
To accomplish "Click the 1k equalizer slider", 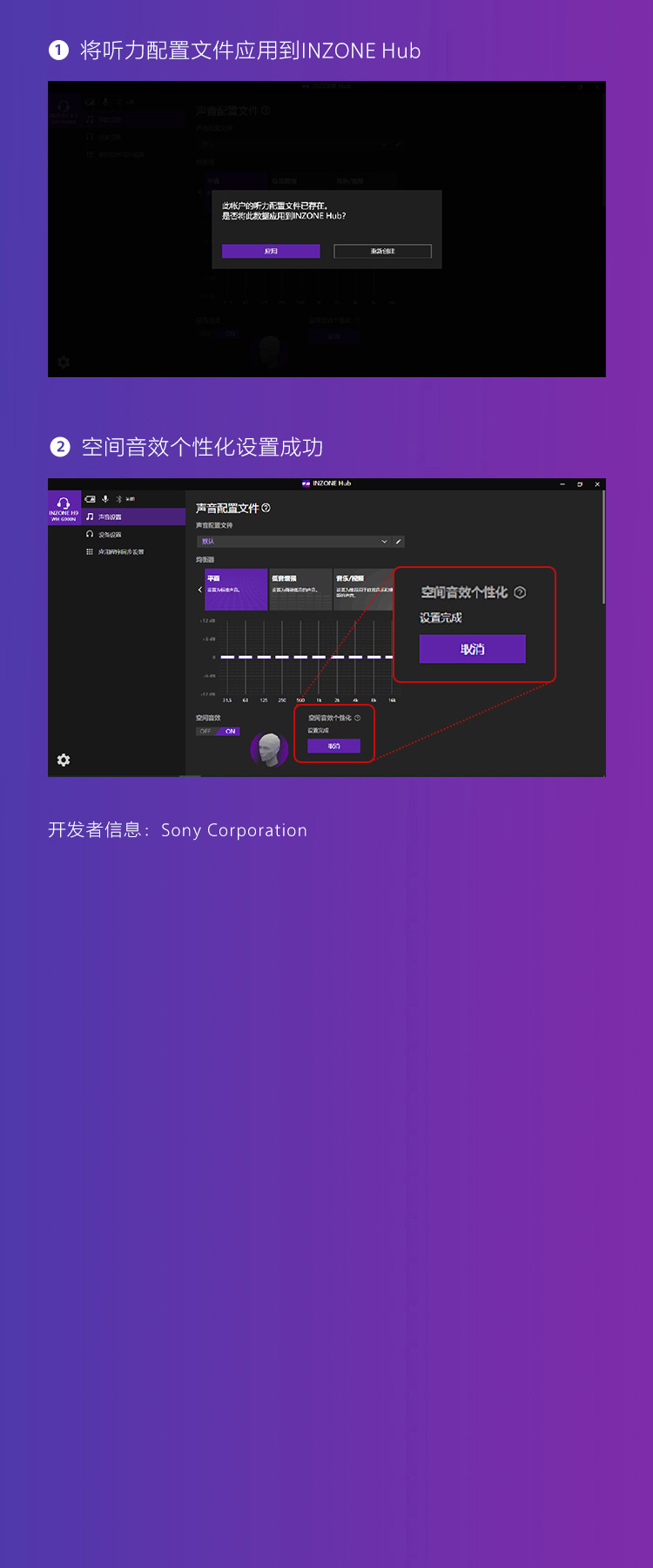I will coord(319,657).
